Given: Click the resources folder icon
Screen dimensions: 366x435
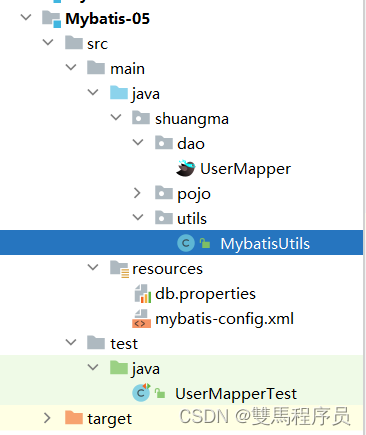Looking at the screenshot, I should 119,269.
